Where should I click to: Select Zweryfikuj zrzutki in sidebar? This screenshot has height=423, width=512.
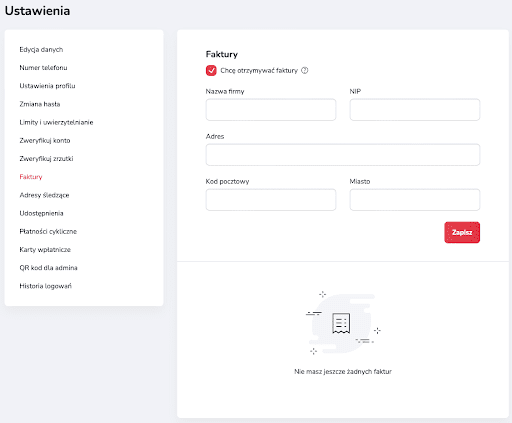tap(46, 159)
